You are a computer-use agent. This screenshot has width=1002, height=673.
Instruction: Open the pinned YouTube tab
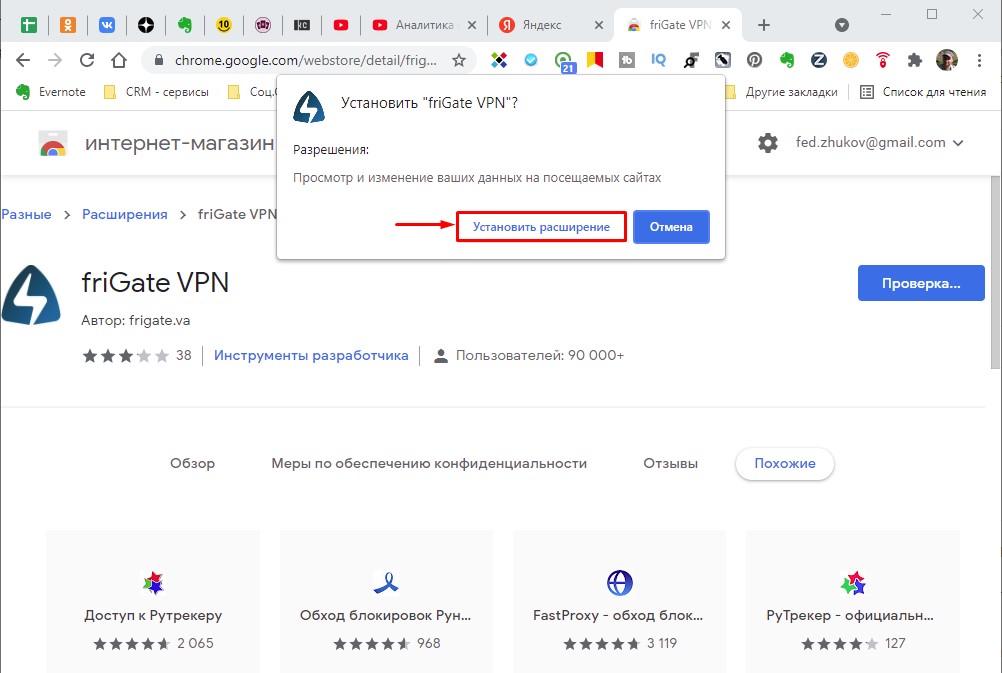[341, 25]
